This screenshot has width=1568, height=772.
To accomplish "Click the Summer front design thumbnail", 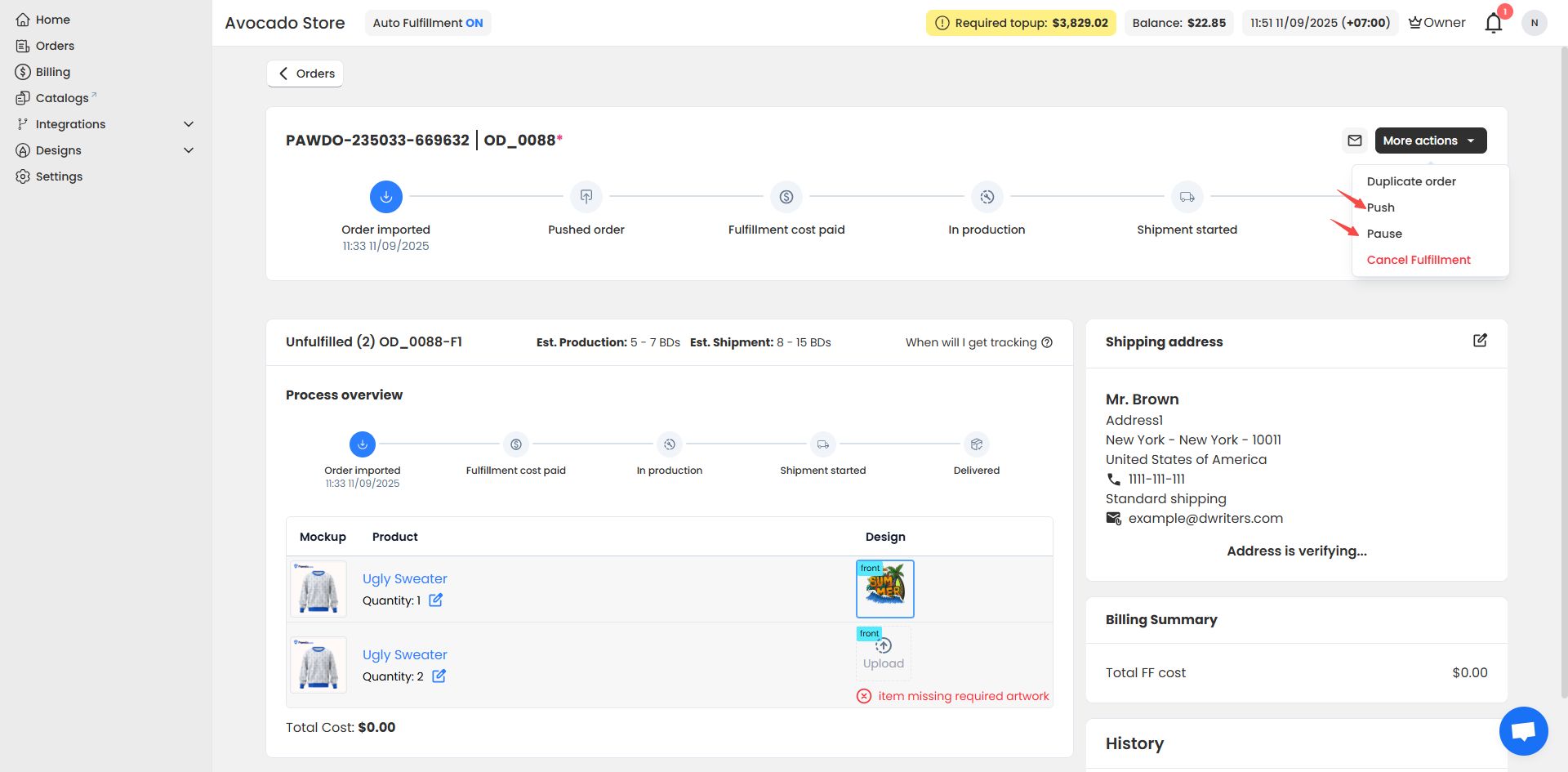I will (884, 589).
